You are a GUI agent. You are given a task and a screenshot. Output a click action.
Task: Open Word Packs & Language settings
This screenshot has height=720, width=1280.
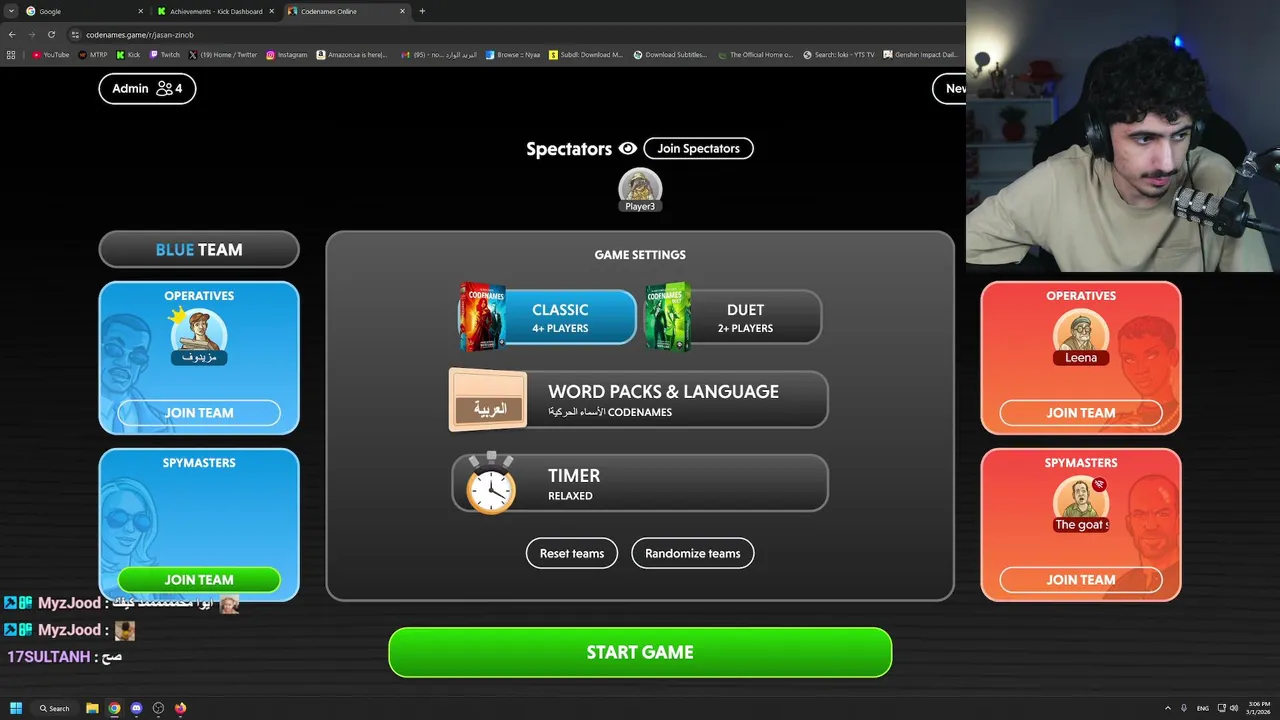[x=639, y=400]
